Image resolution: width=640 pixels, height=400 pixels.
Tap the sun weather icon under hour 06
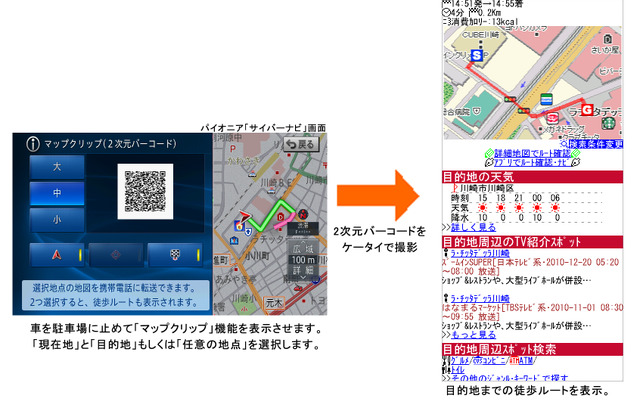555,208
